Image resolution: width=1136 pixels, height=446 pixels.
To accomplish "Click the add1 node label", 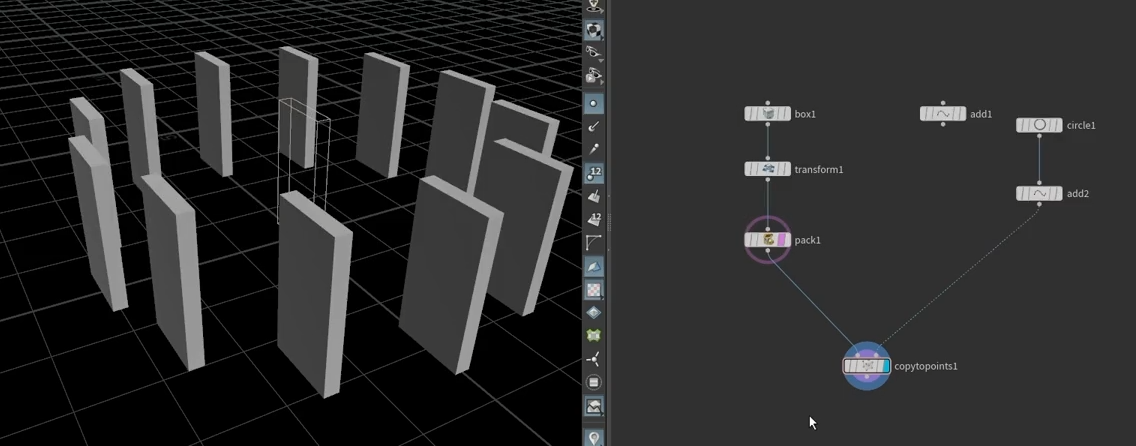I will point(981,114).
